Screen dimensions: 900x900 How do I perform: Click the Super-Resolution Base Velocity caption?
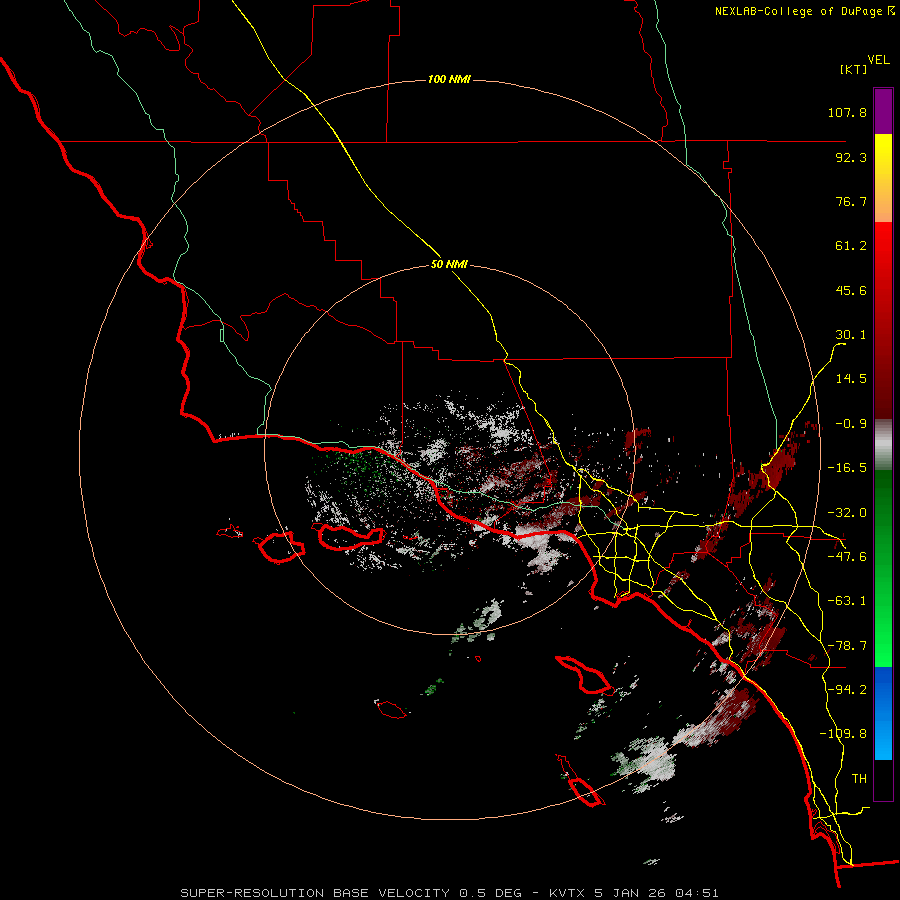click(x=449, y=893)
